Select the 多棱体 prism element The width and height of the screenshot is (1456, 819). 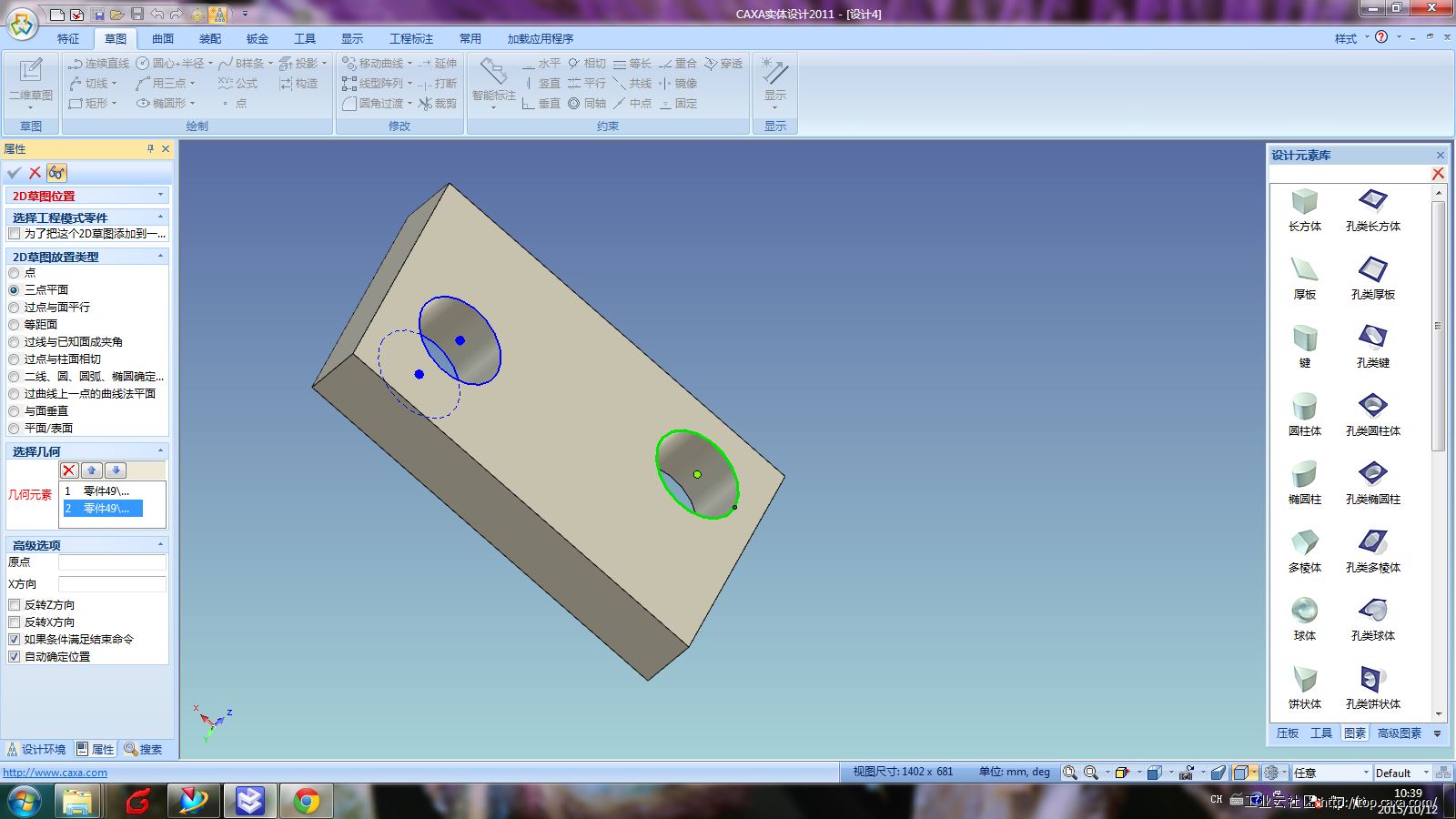[1305, 551]
